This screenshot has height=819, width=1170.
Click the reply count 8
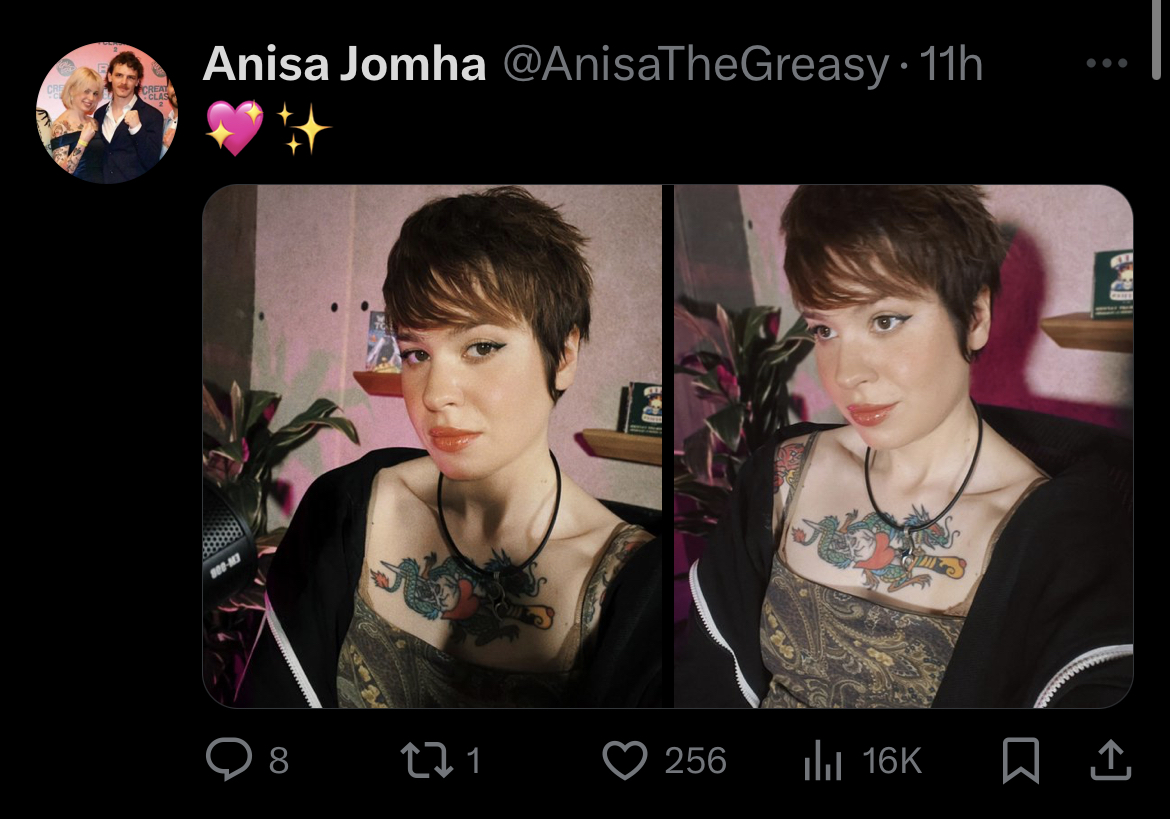tap(278, 761)
